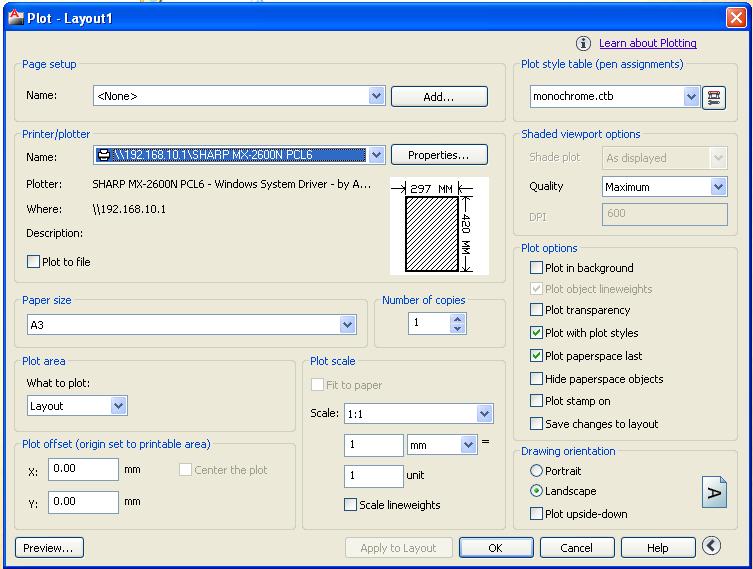Click the Add... page setup button

pyautogui.click(x=439, y=97)
